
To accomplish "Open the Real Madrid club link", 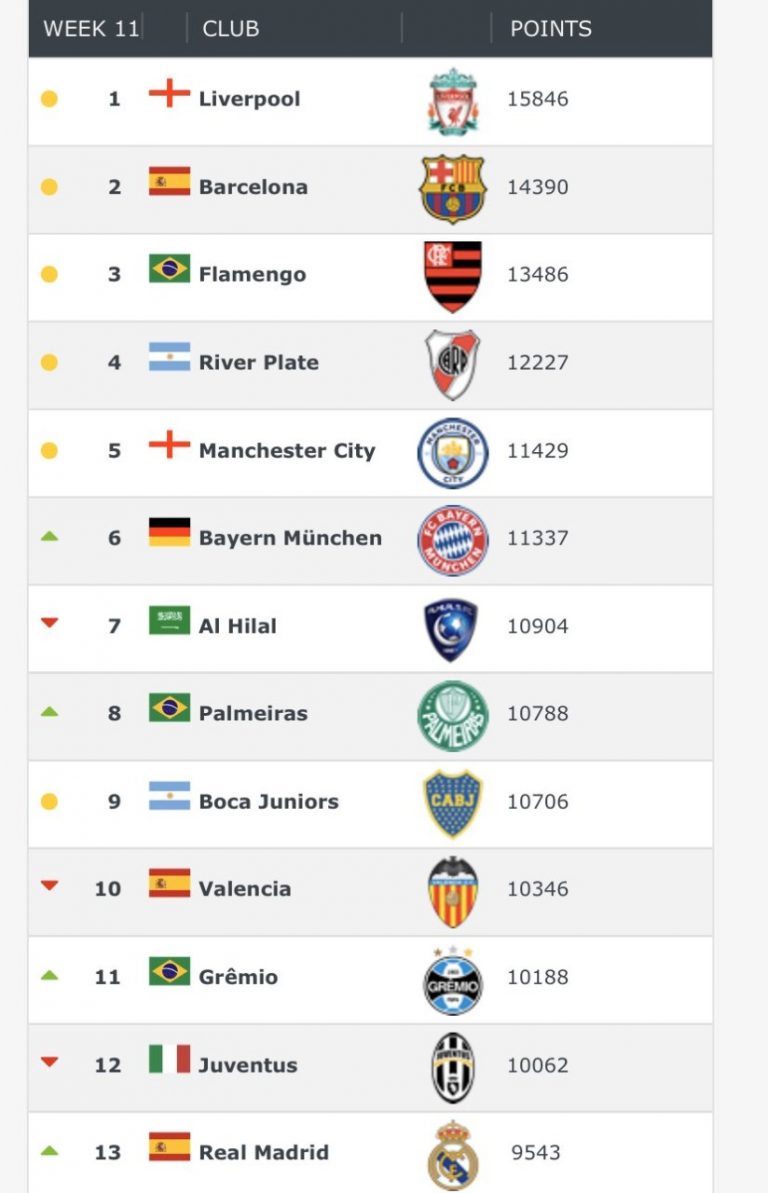I will 264,1152.
